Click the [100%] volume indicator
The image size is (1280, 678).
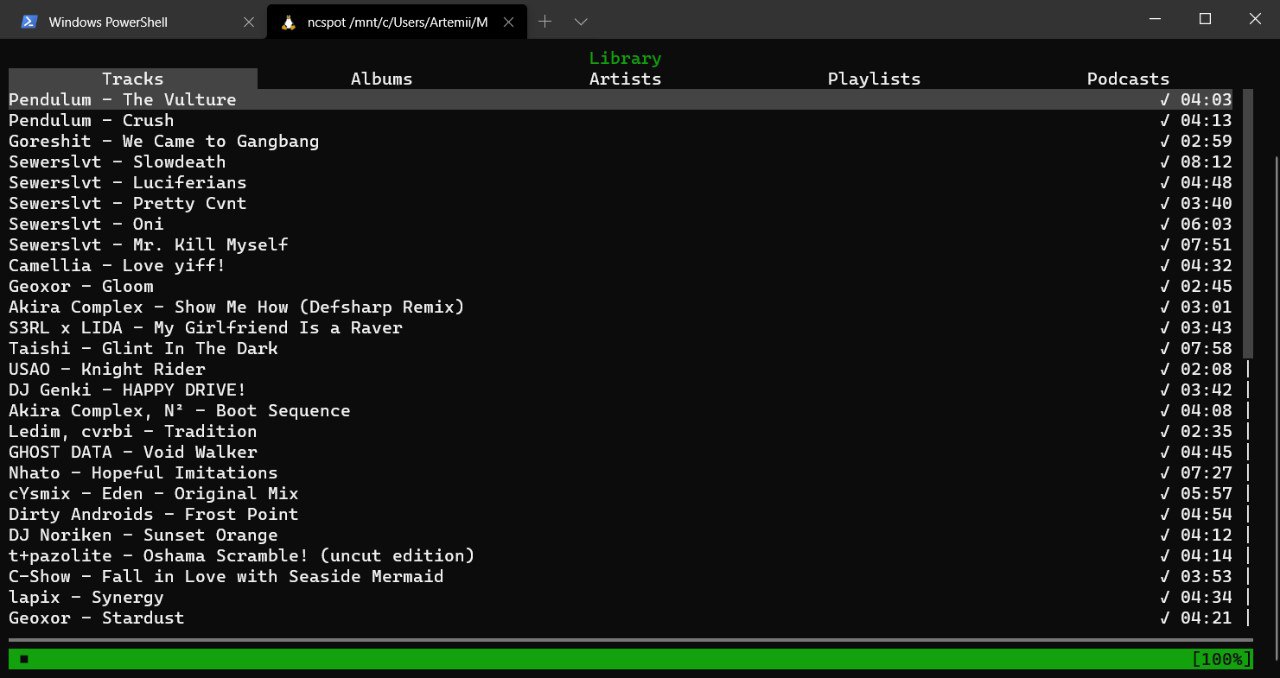coord(1222,659)
